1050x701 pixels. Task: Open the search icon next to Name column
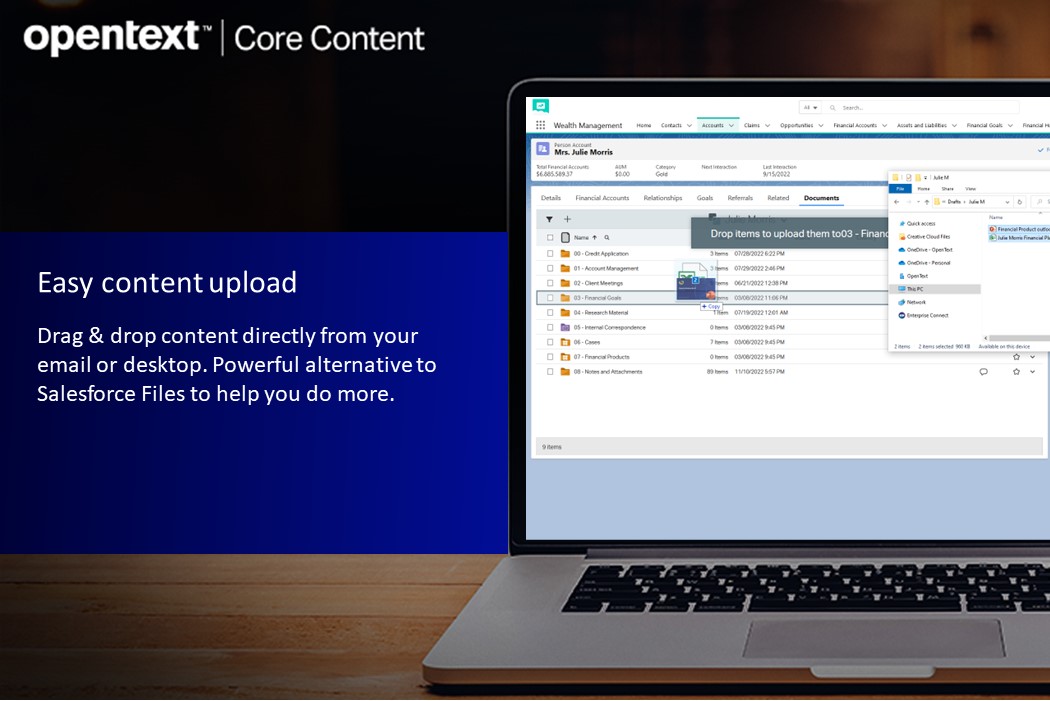pos(607,237)
